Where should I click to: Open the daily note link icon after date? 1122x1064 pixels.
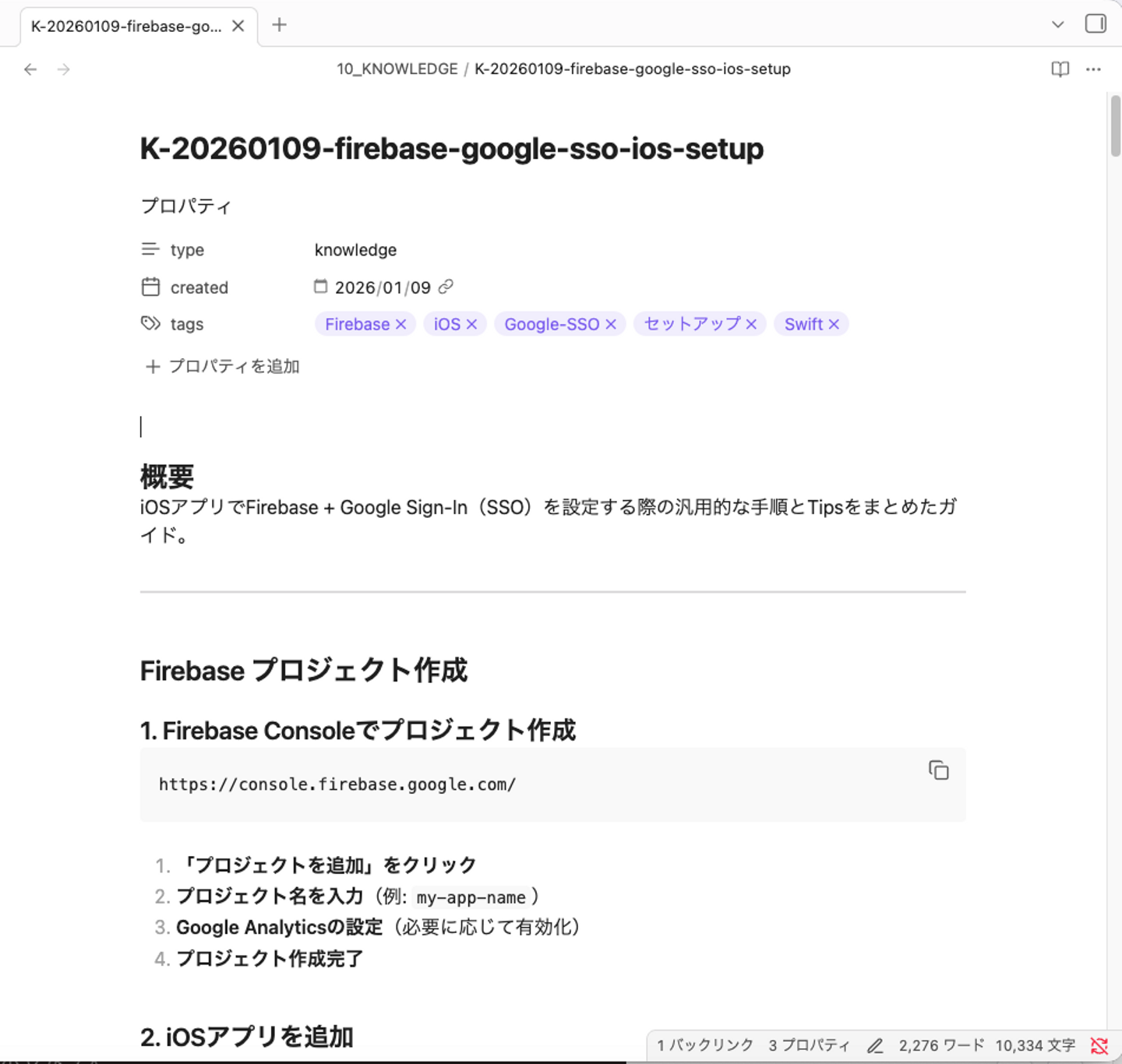coord(446,287)
